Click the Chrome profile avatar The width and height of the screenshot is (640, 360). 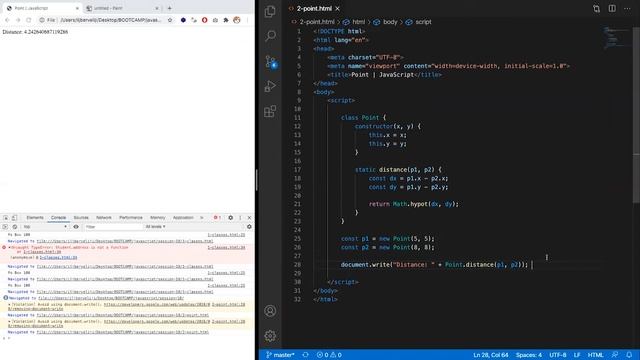point(237,20)
